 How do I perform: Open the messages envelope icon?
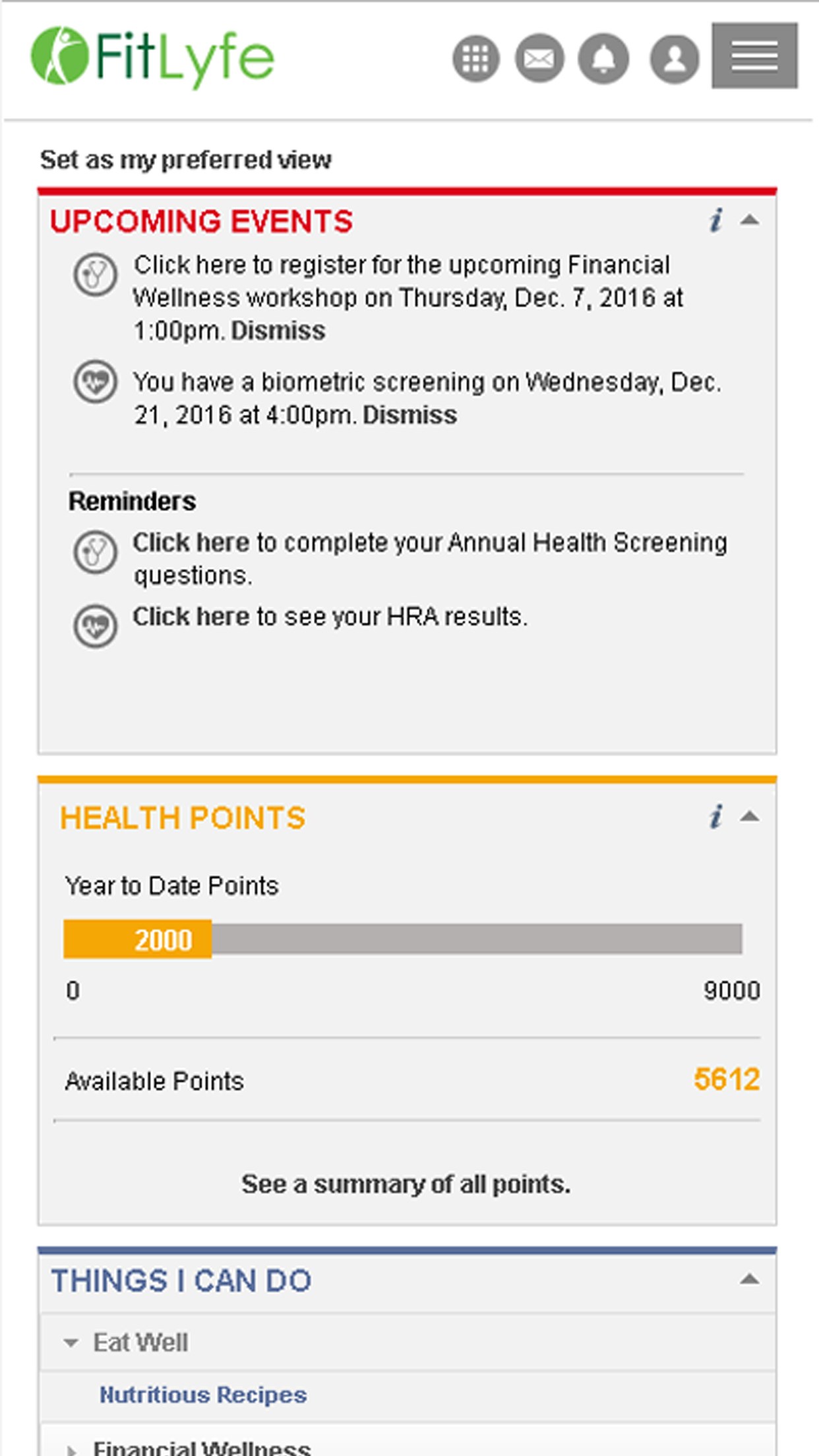coord(539,59)
